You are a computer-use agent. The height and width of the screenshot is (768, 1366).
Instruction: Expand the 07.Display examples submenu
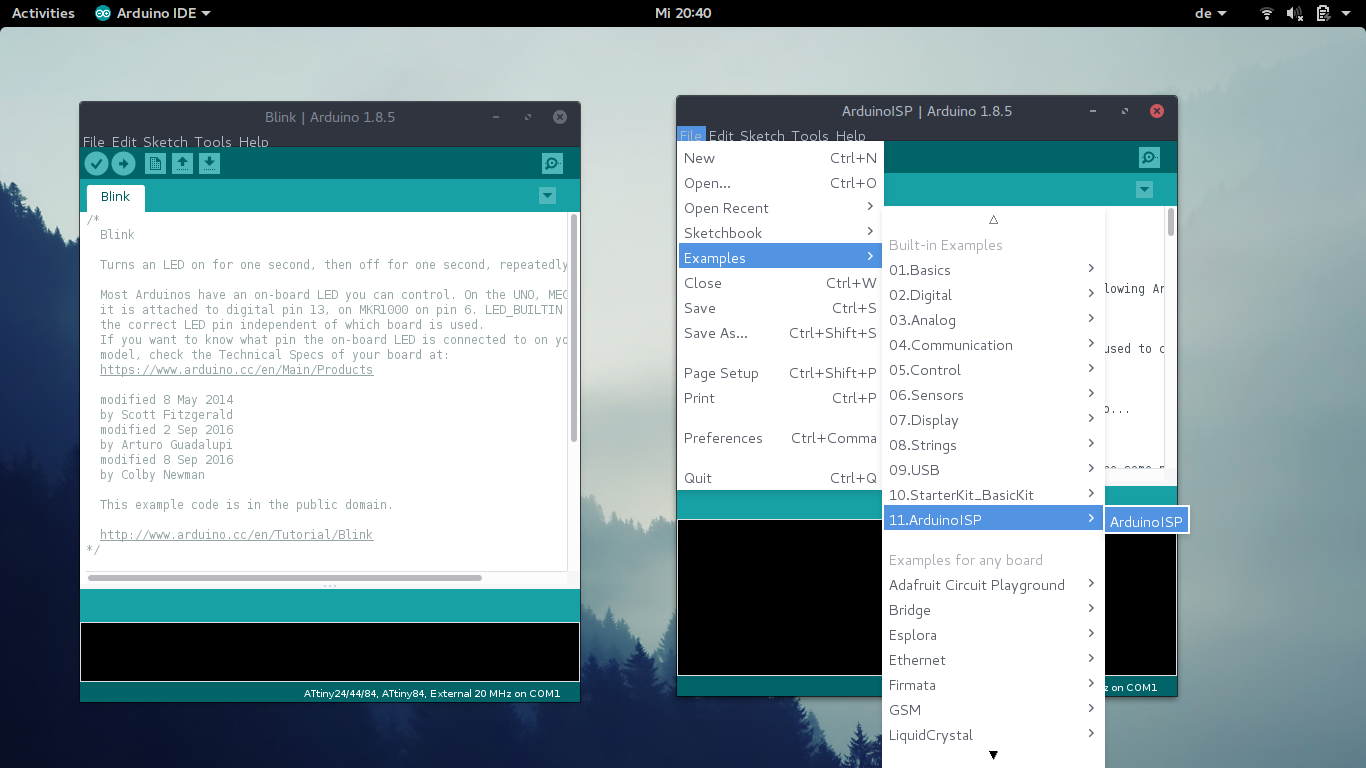pos(993,420)
